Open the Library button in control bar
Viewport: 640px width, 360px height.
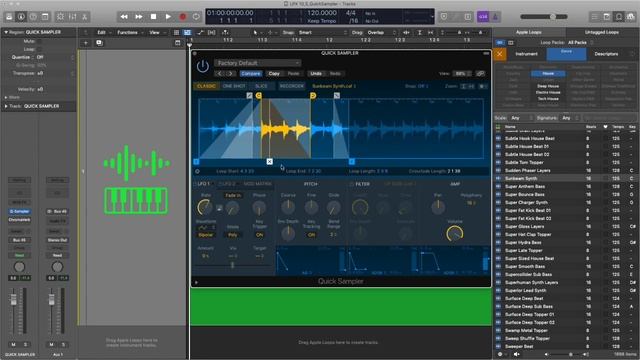9,17
